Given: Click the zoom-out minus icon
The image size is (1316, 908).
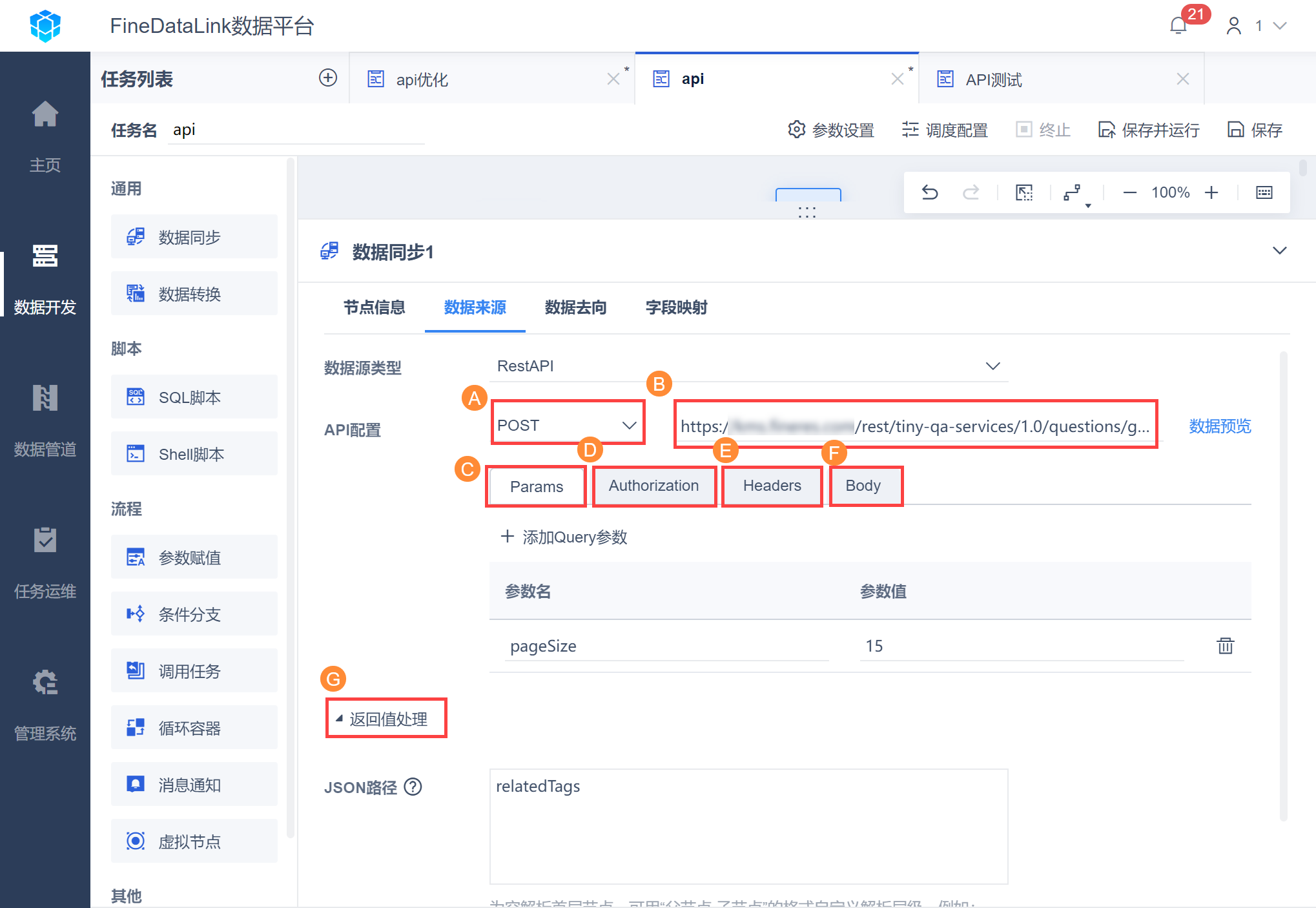Looking at the screenshot, I should pos(1129,192).
